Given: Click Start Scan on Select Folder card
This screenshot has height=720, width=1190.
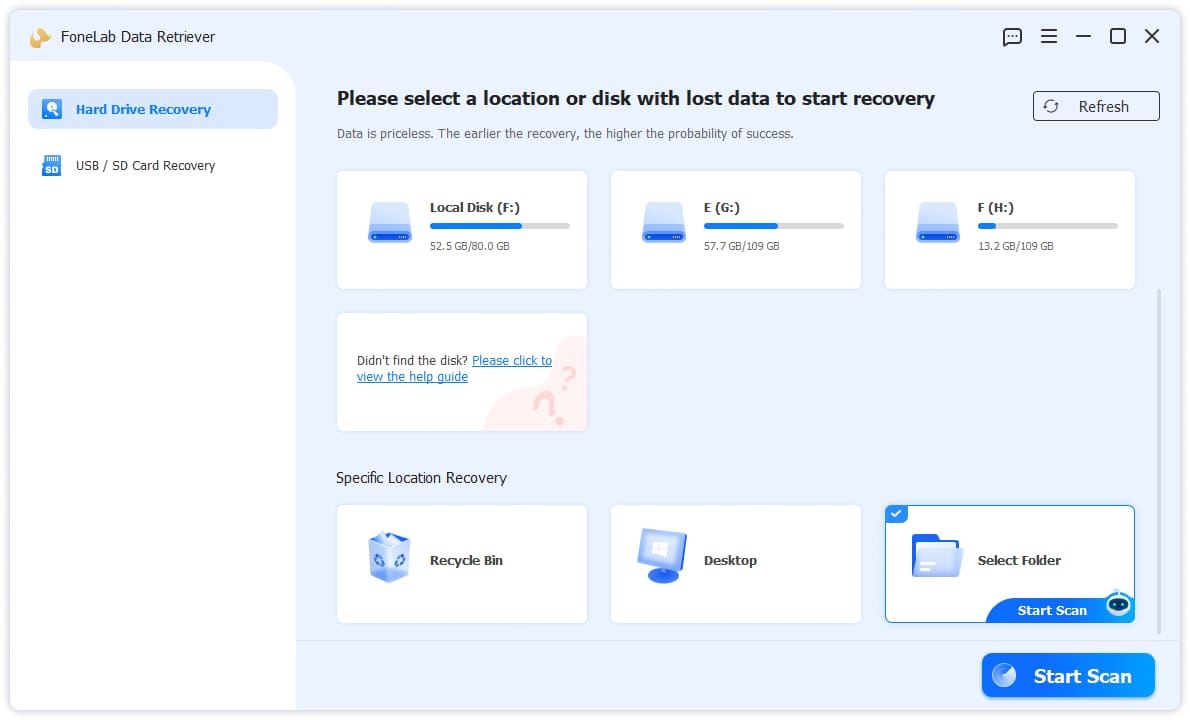Looking at the screenshot, I should 1051,611.
